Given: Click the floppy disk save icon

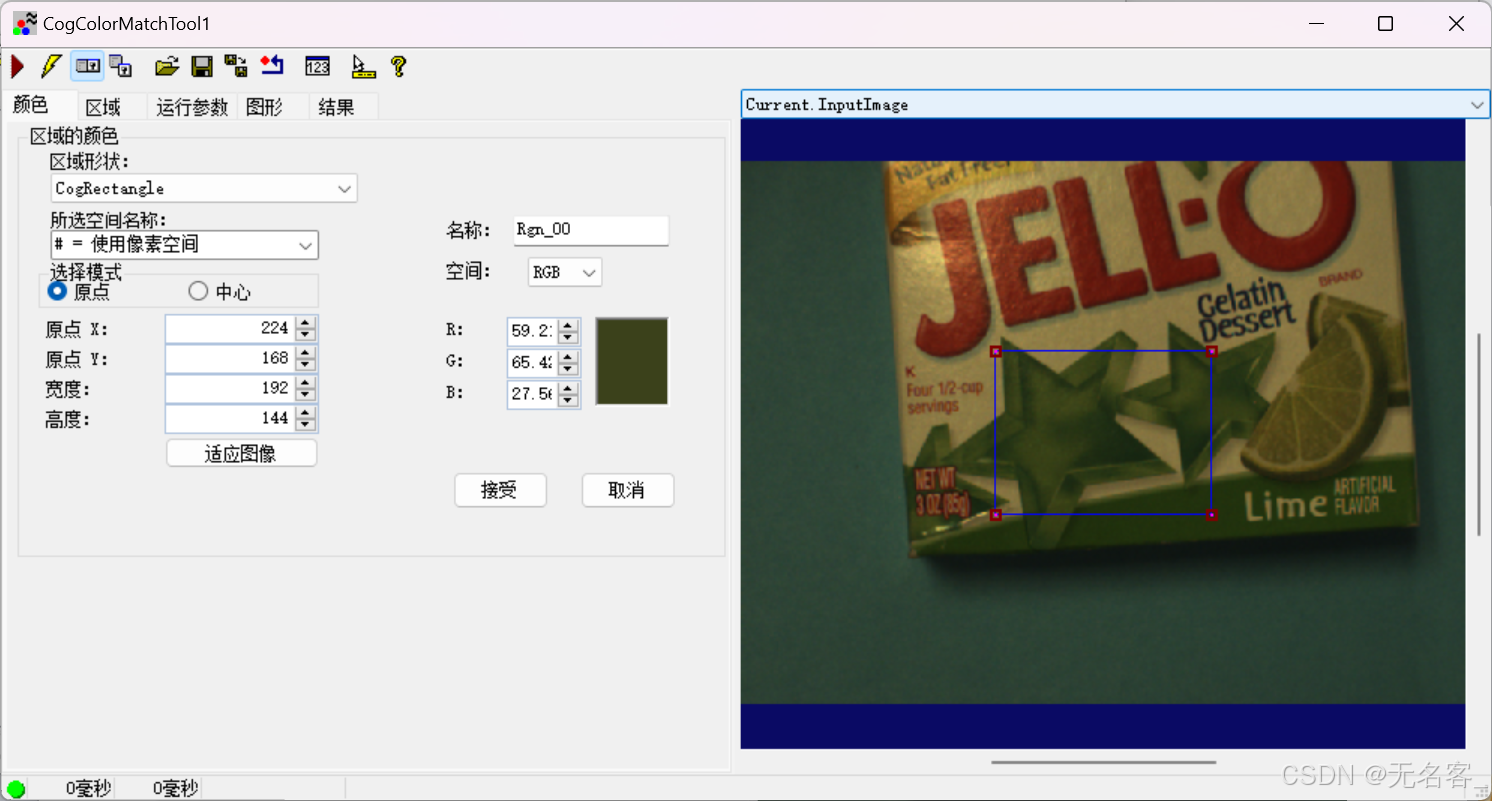Looking at the screenshot, I should (x=202, y=67).
